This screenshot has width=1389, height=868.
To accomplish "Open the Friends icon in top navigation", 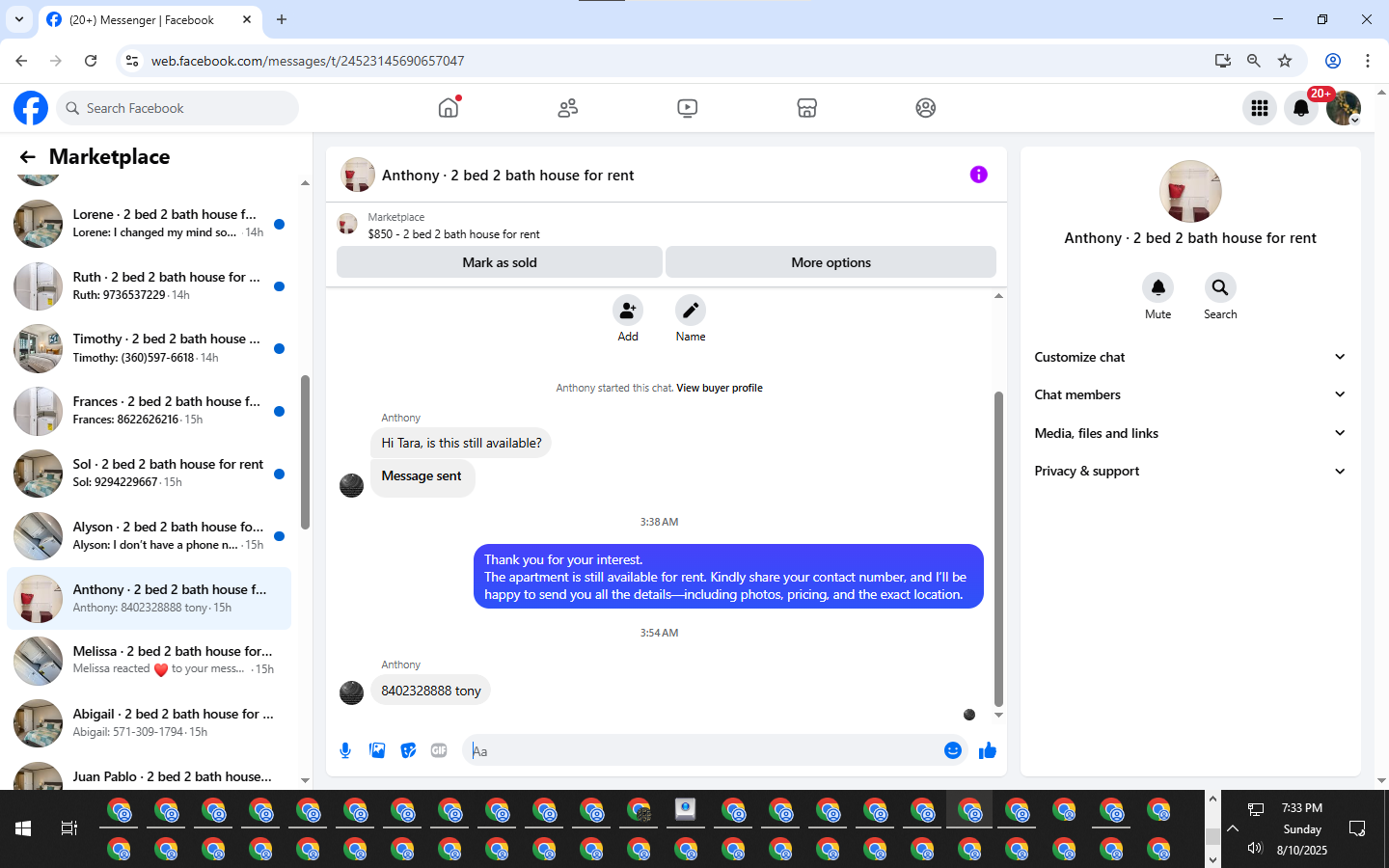I will click(x=568, y=108).
